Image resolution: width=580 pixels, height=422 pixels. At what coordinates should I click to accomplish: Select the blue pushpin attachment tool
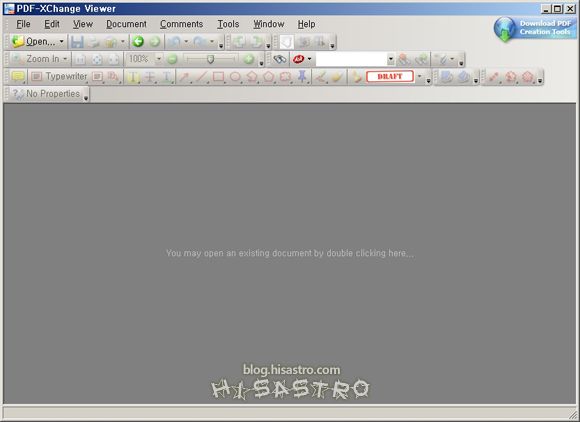pyautogui.click(x=302, y=77)
